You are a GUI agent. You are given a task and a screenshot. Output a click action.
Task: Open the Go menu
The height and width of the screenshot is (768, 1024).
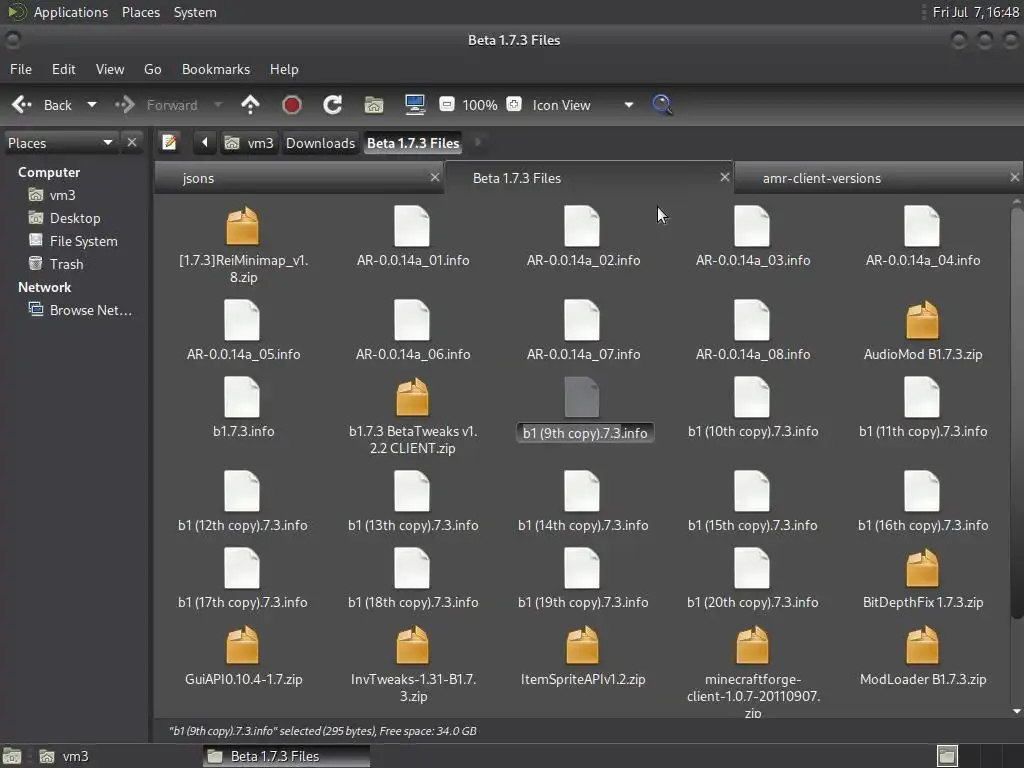tap(153, 69)
